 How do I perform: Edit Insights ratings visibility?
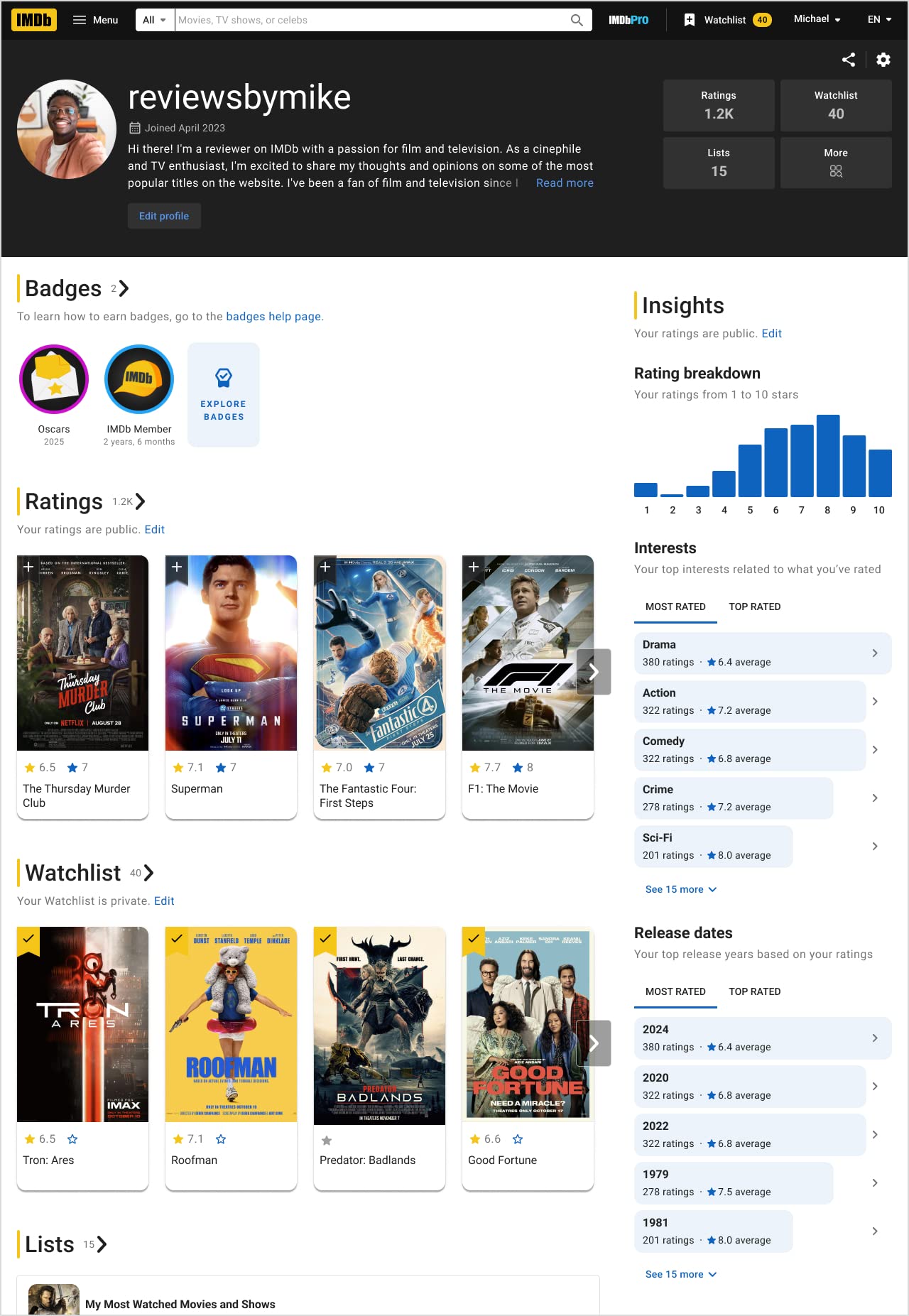click(771, 333)
